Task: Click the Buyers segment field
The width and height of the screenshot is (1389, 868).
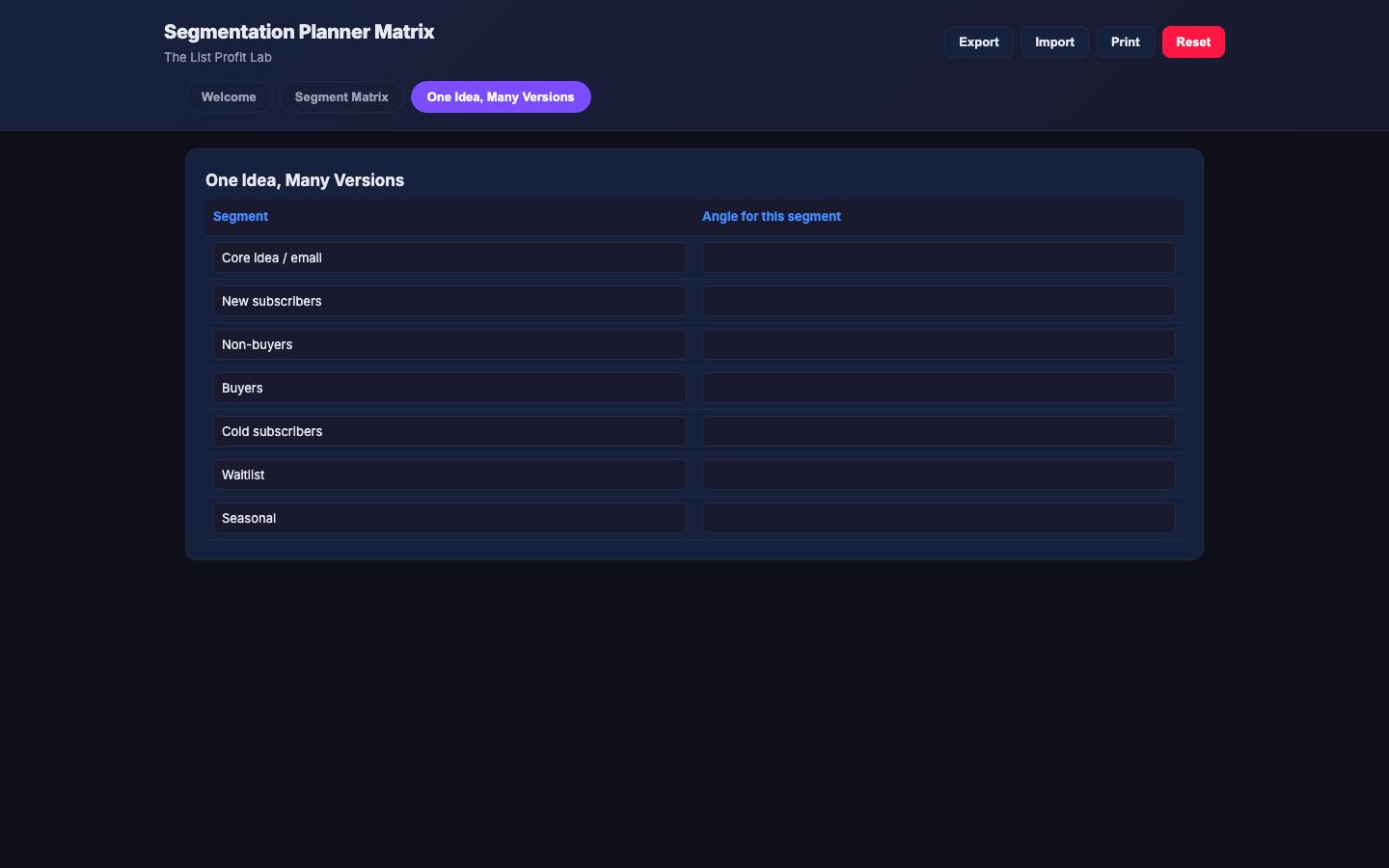Action: tap(449, 388)
